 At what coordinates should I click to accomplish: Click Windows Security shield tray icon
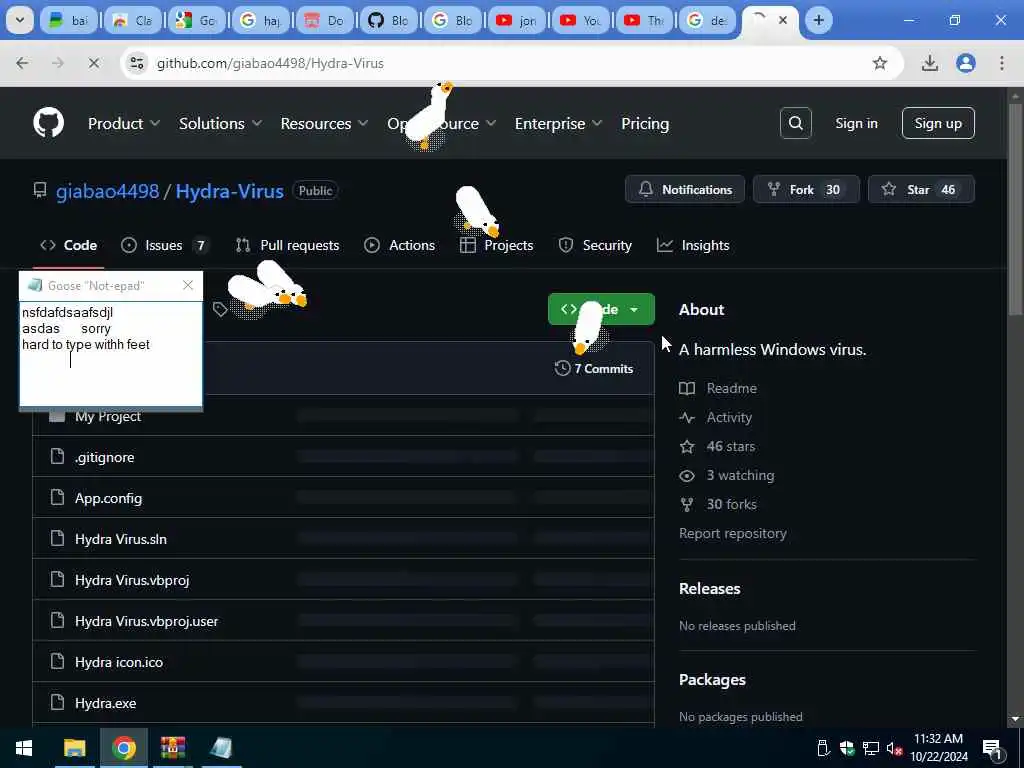coord(847,748)
